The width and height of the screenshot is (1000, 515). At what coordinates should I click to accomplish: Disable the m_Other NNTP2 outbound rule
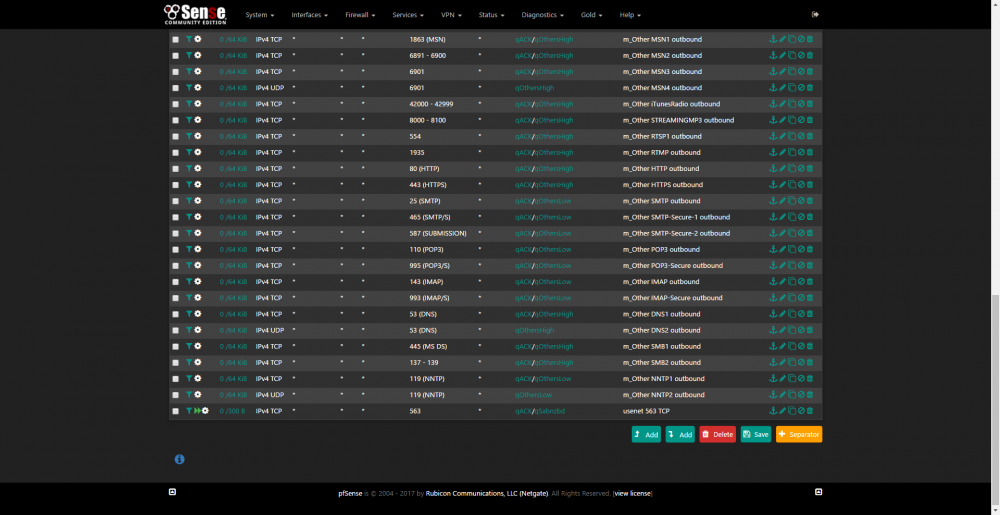coord(801,395)
